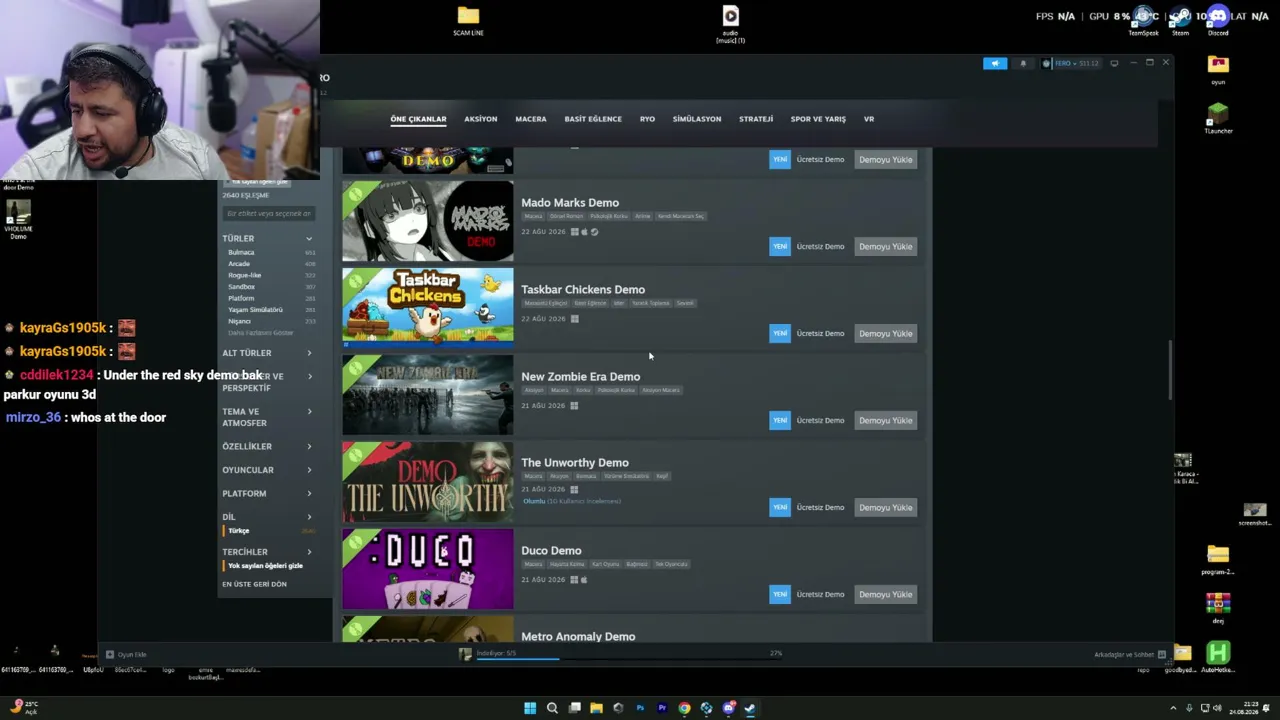1280x720 pixels.
Task: Click the plus icon beside Oyun Ekle
Action: [110, 654]
